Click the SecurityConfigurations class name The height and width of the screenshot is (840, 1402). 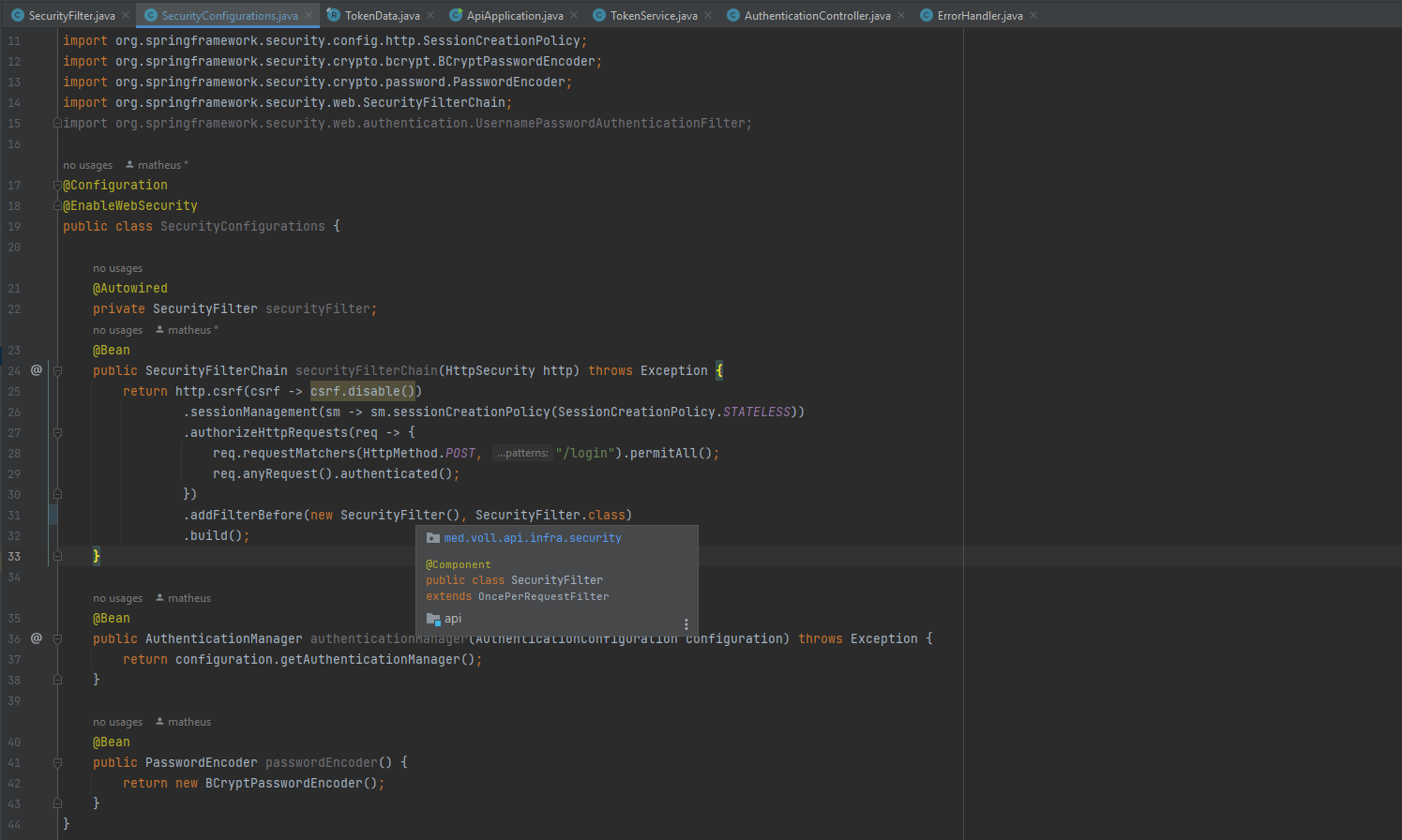tap(243, 226)
